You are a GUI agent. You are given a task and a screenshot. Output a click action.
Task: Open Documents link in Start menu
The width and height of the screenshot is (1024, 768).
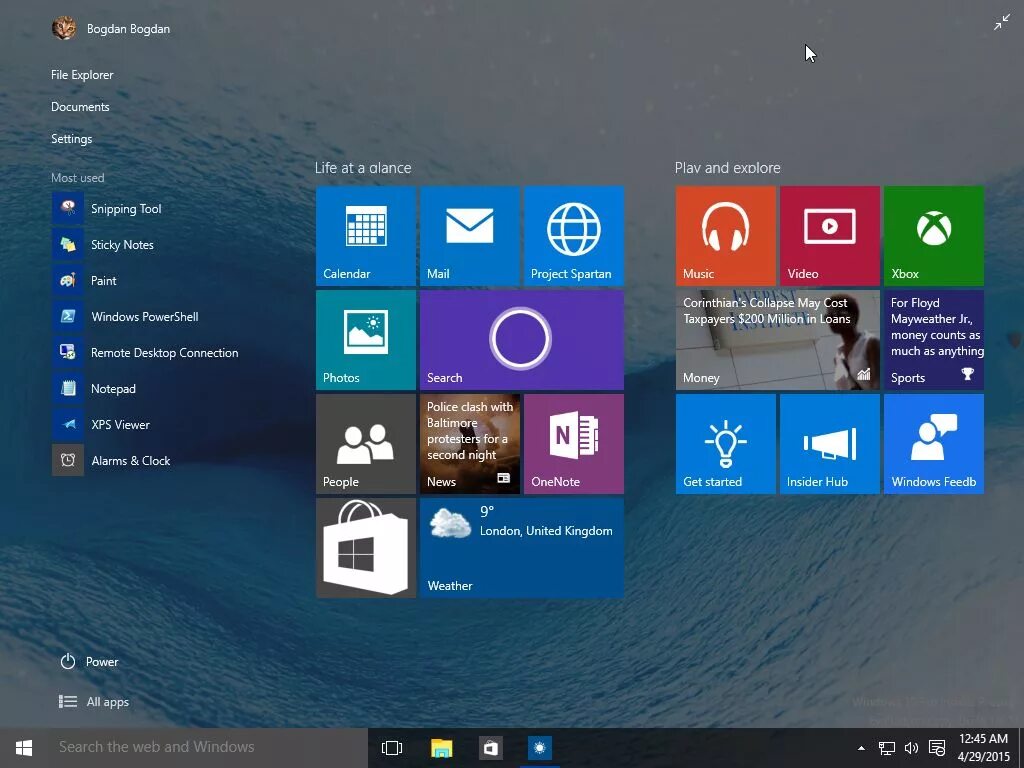(x=80, y=107)
